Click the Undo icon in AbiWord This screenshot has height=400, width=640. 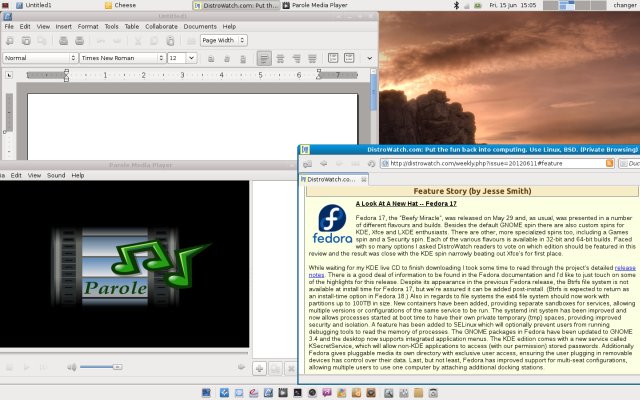[101, 40]
